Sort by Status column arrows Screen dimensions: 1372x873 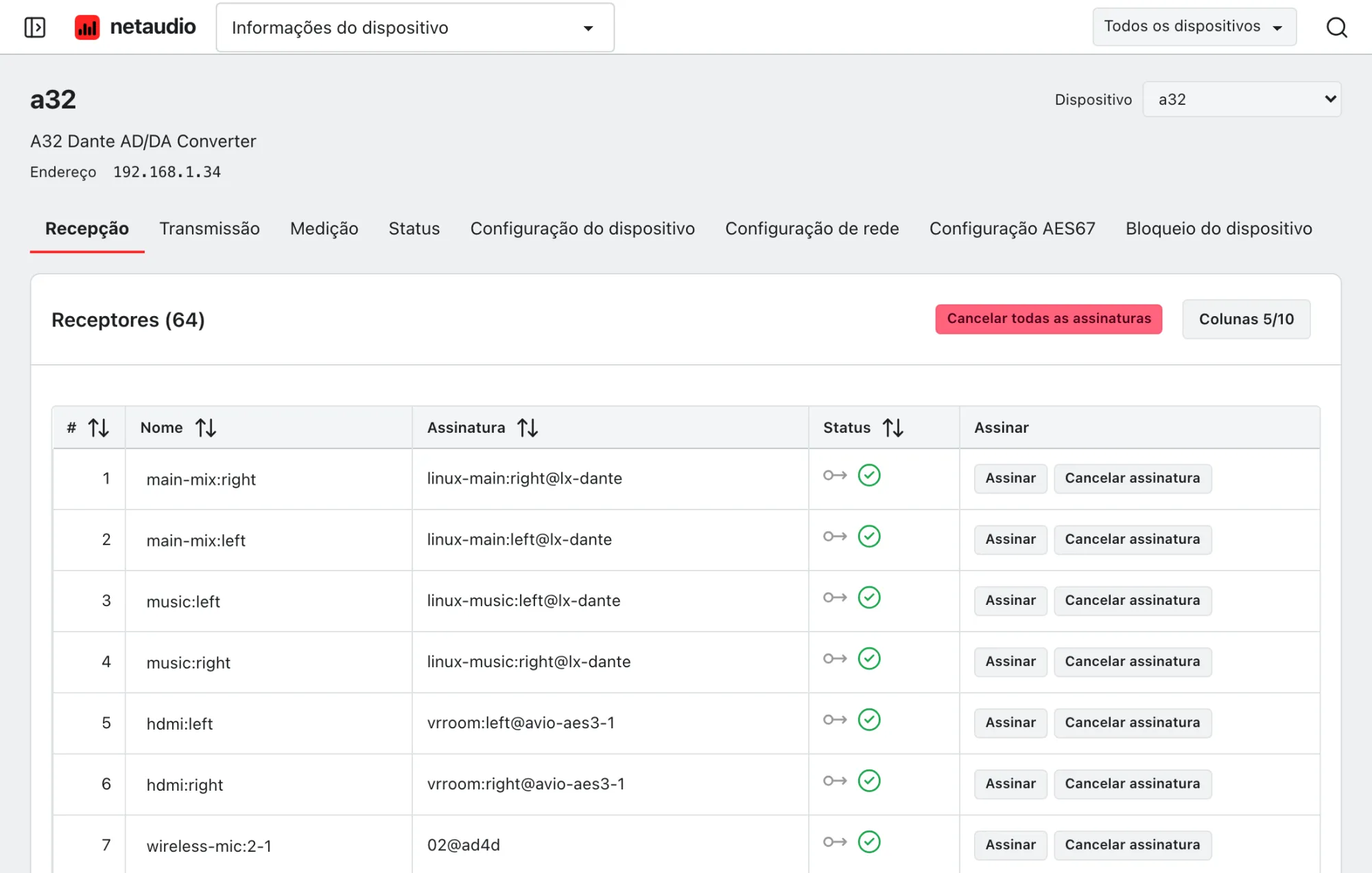(893, 428)
